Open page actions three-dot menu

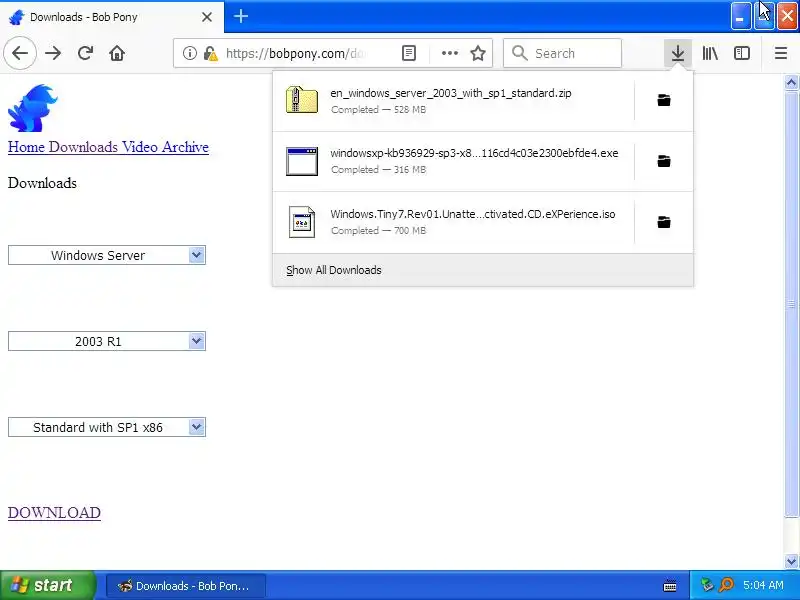click(449, 53)
